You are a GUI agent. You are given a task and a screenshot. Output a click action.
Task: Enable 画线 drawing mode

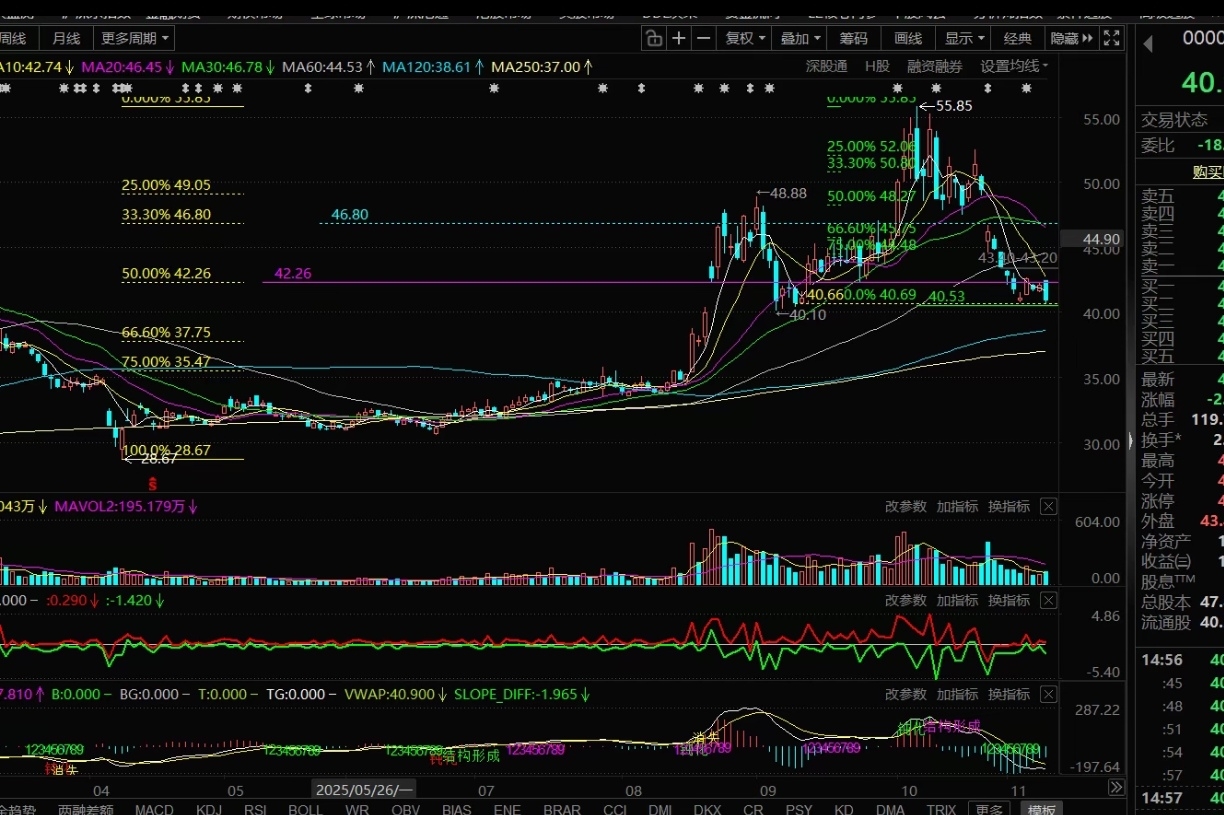907,38
